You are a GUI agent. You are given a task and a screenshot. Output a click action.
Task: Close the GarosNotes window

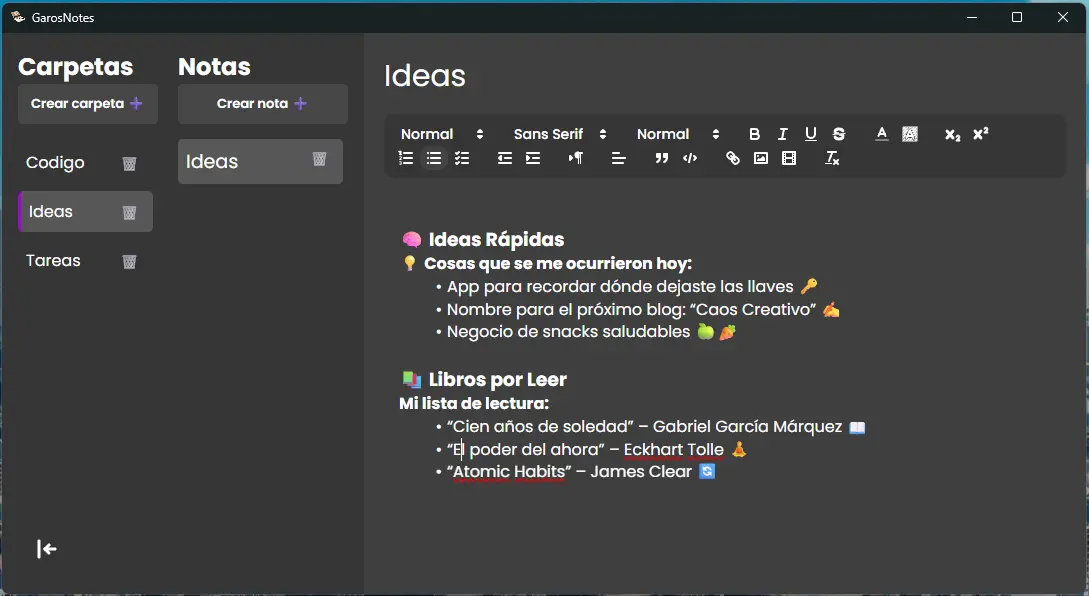(1063, 17)
